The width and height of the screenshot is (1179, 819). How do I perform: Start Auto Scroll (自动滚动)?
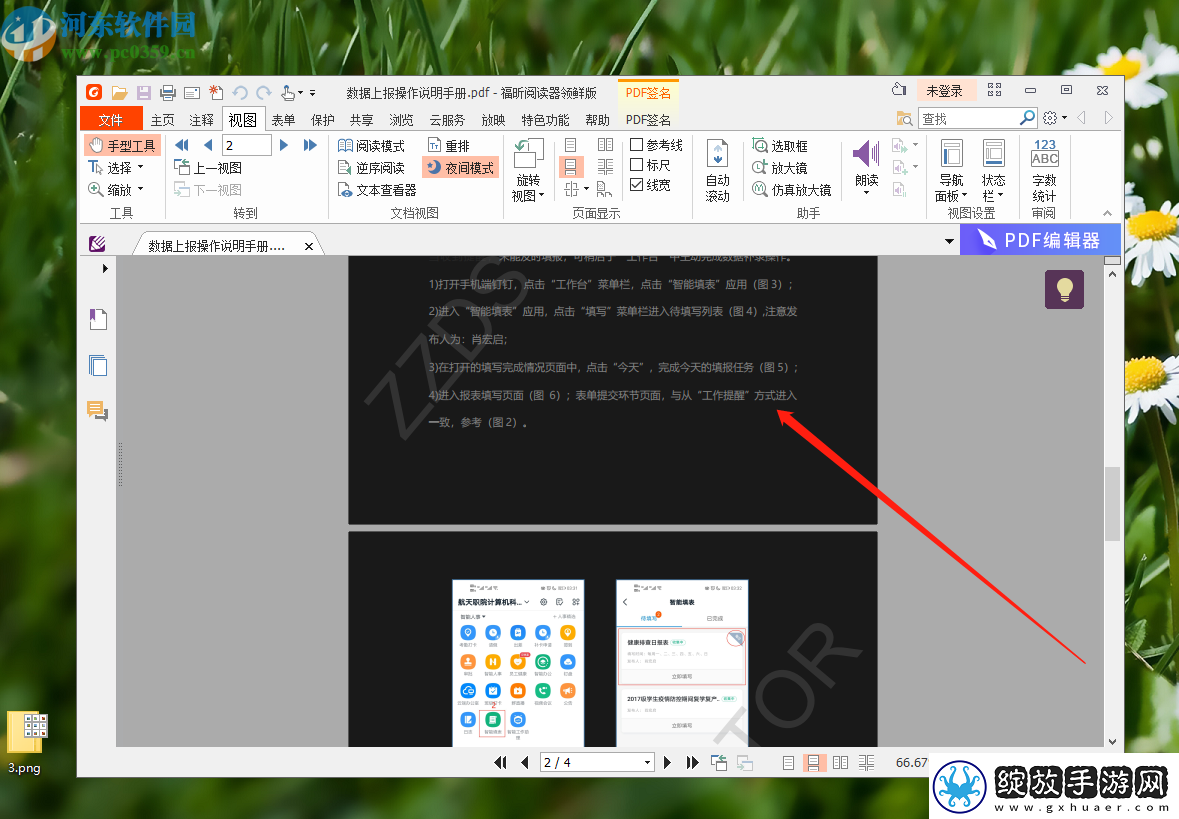717,171
